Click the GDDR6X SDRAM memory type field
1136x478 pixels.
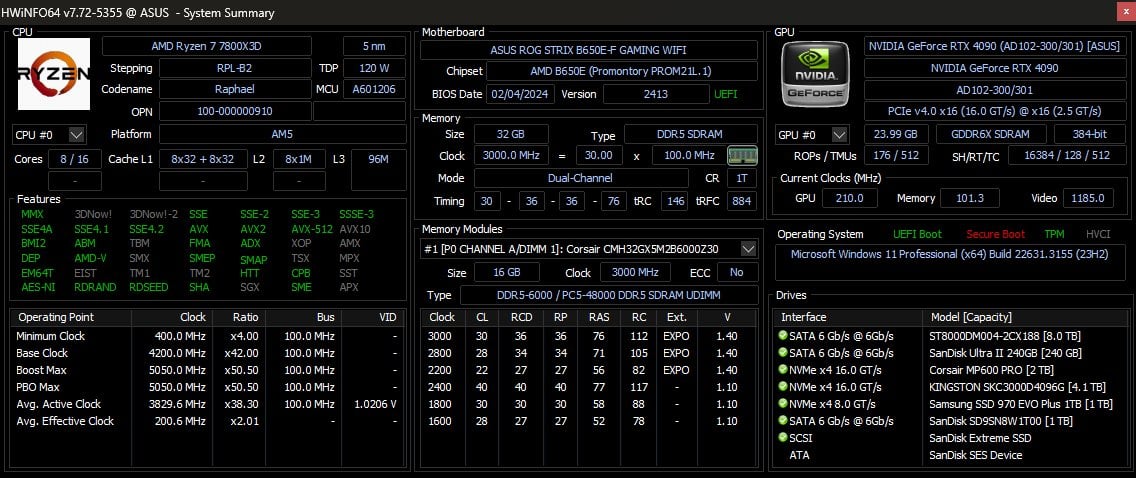(x=991, y=135)
